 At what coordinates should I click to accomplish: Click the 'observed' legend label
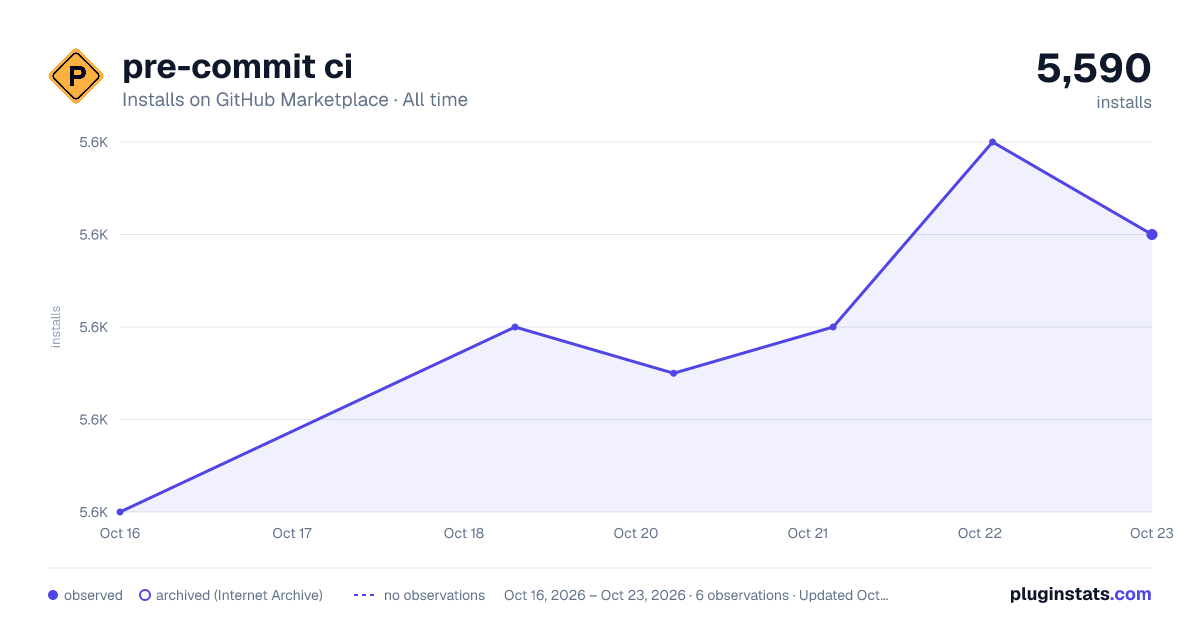point(93,595)
